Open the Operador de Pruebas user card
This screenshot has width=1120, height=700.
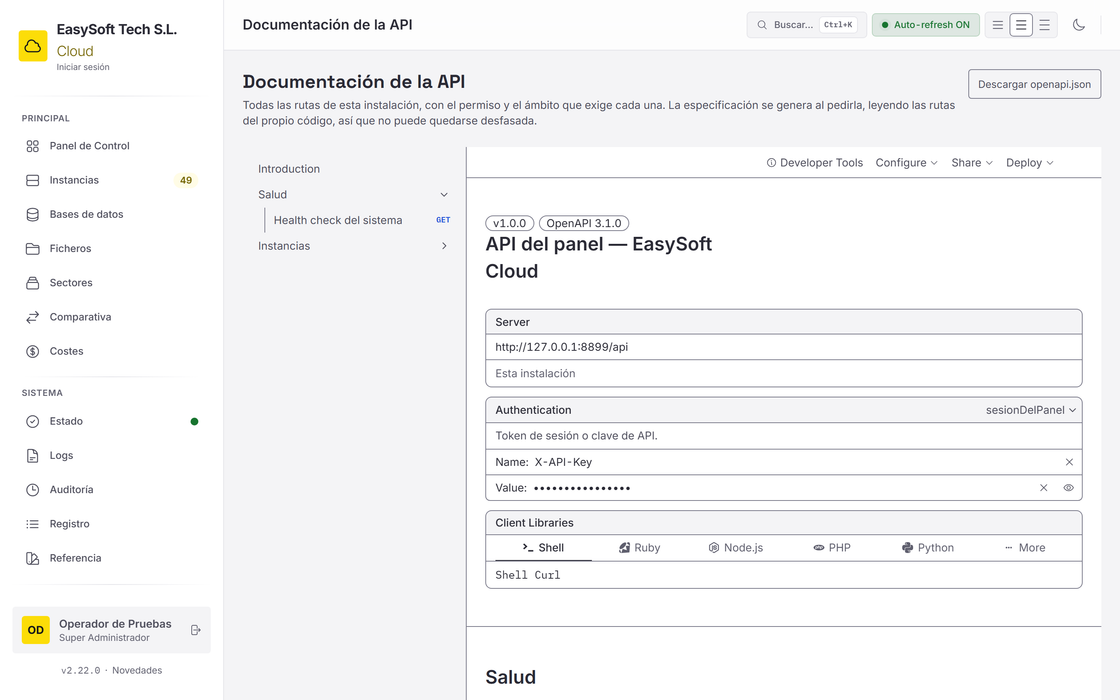(111, 630)
